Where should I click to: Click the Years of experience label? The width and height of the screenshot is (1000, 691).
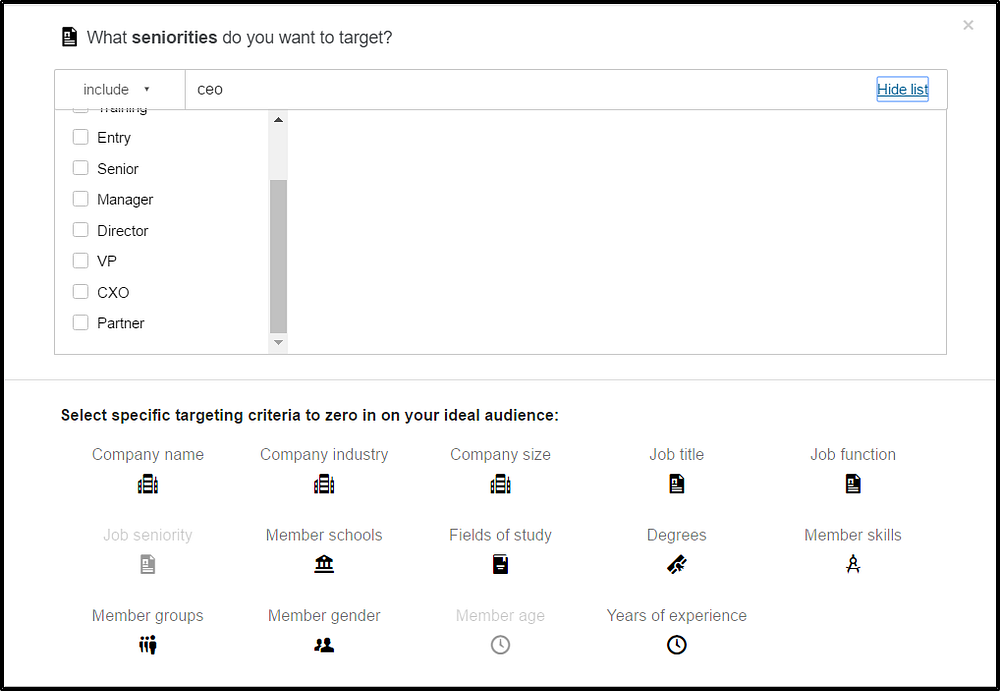(x=676, y=616)
